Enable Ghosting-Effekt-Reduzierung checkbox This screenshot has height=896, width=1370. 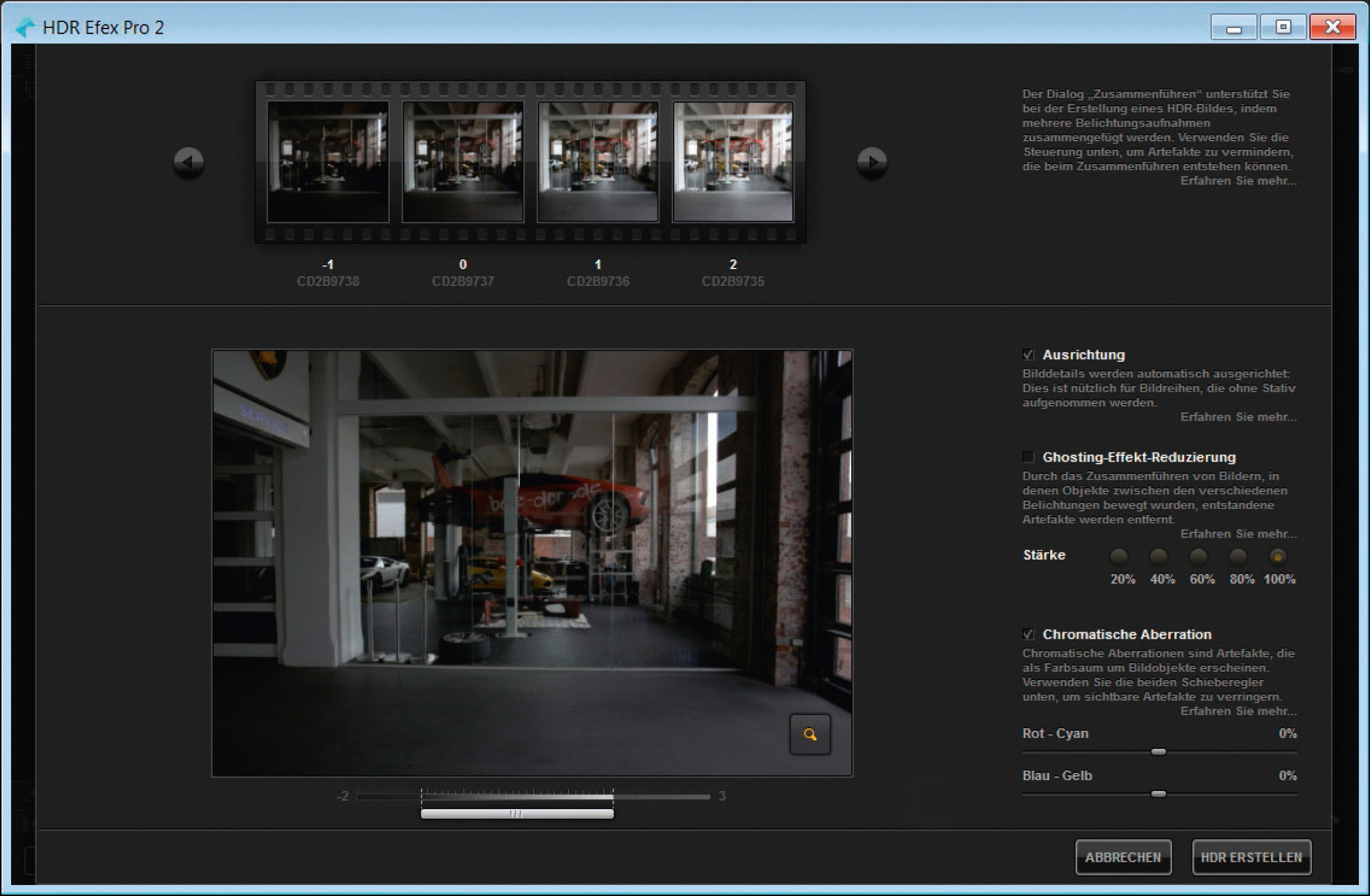1028,457
